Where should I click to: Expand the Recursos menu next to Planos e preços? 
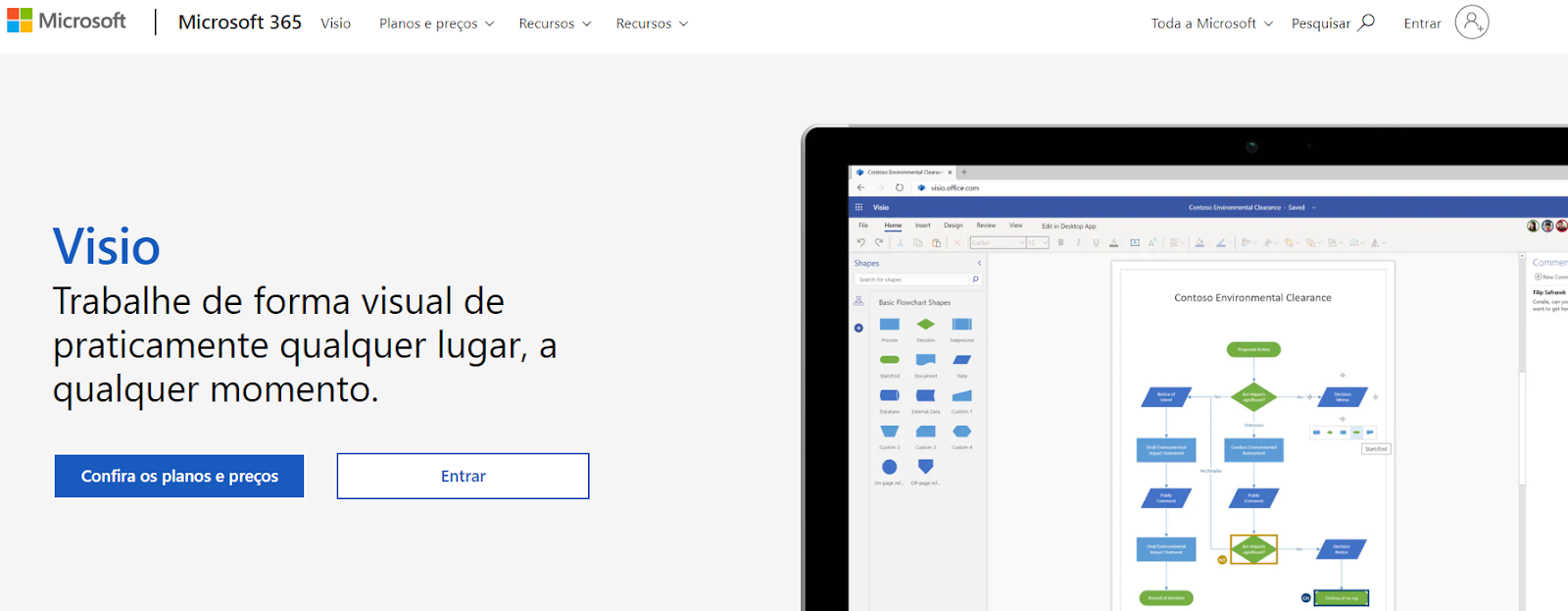coord(555,24)
